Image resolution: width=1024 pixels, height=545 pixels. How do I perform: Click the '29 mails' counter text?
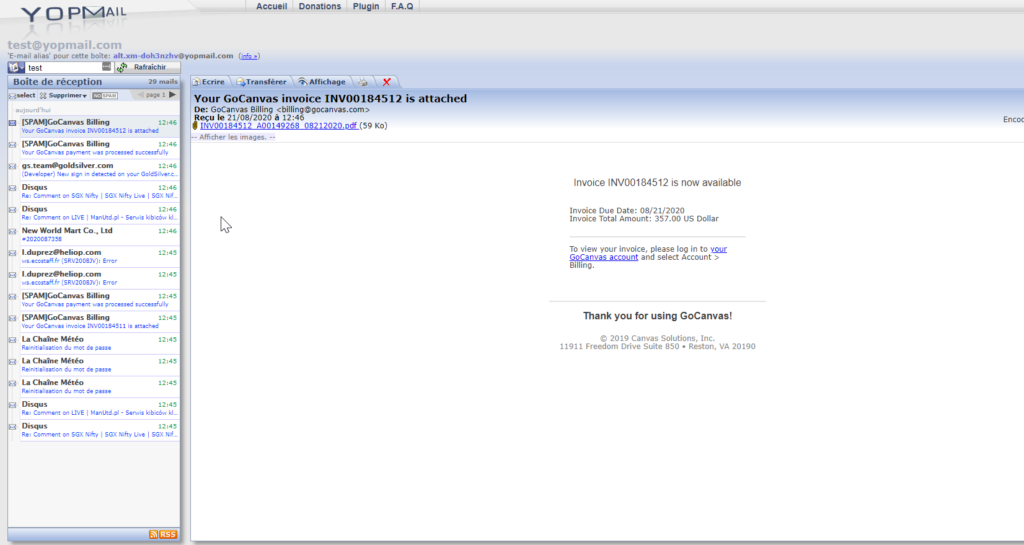click(x=163, y=82)
